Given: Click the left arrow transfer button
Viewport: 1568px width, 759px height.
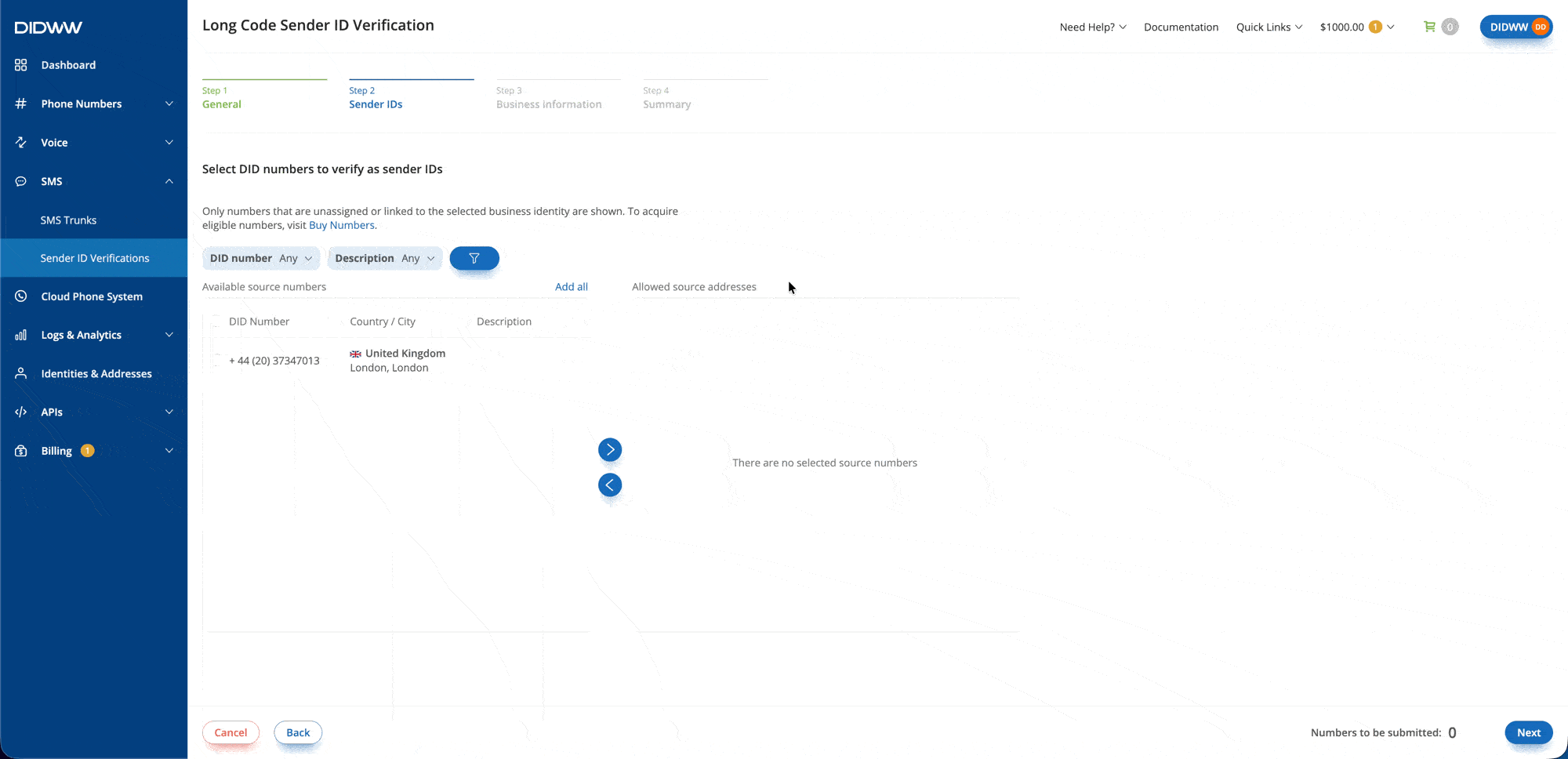Looking at the screenshot, I should click(x=610, y=485).
